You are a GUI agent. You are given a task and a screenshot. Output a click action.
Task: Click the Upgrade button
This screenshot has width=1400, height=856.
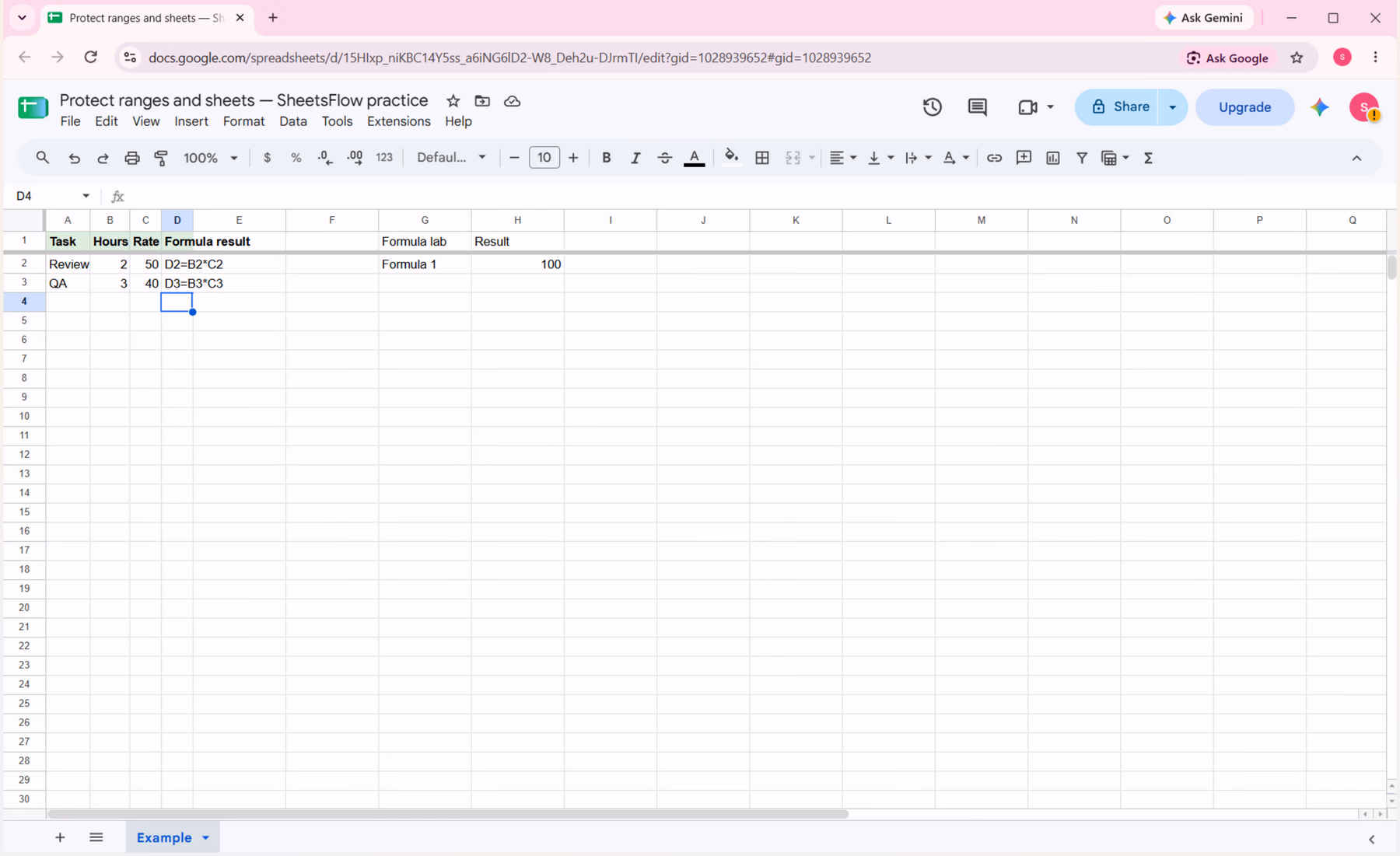click(1244, 107)
